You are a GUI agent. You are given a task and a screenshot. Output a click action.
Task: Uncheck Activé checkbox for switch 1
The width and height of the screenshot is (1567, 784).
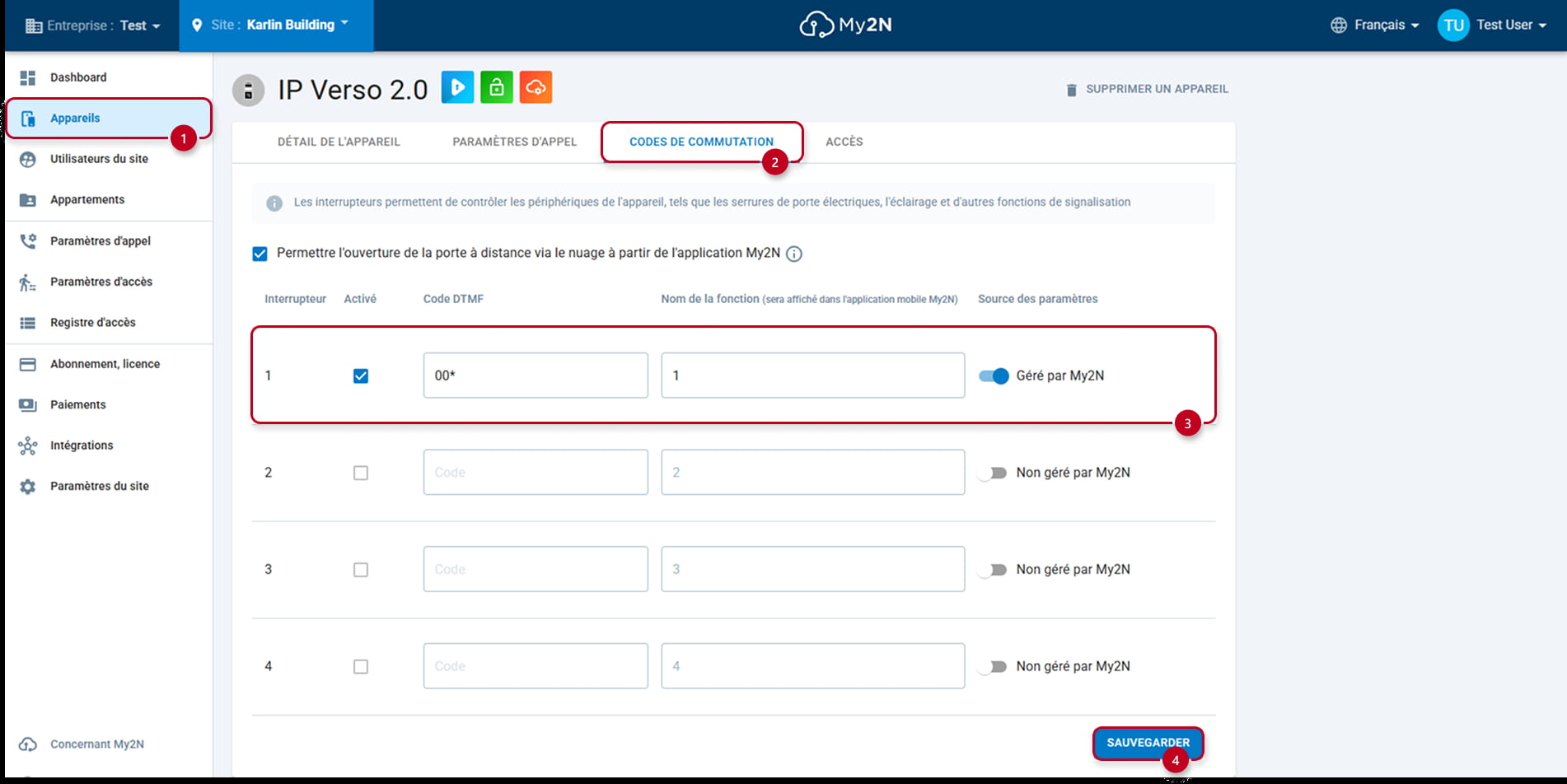361,376
